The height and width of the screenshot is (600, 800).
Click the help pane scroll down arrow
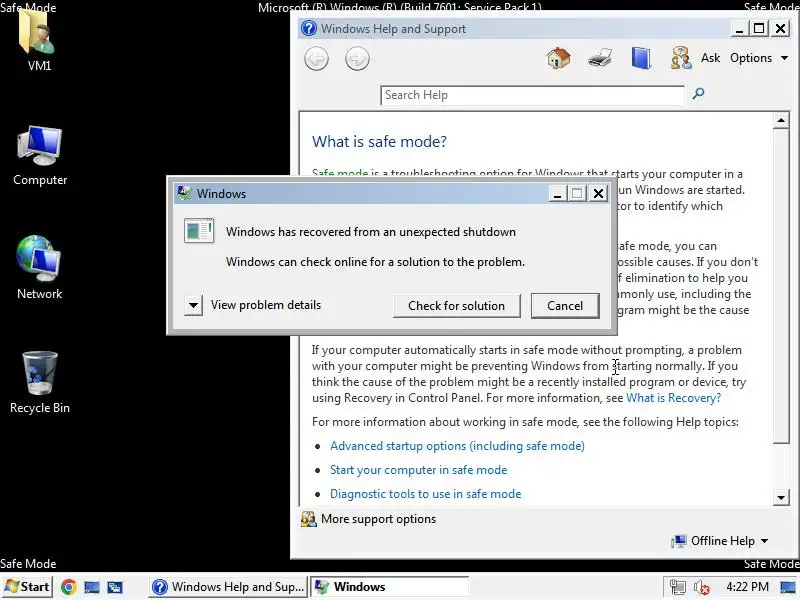tap(781, 497)
